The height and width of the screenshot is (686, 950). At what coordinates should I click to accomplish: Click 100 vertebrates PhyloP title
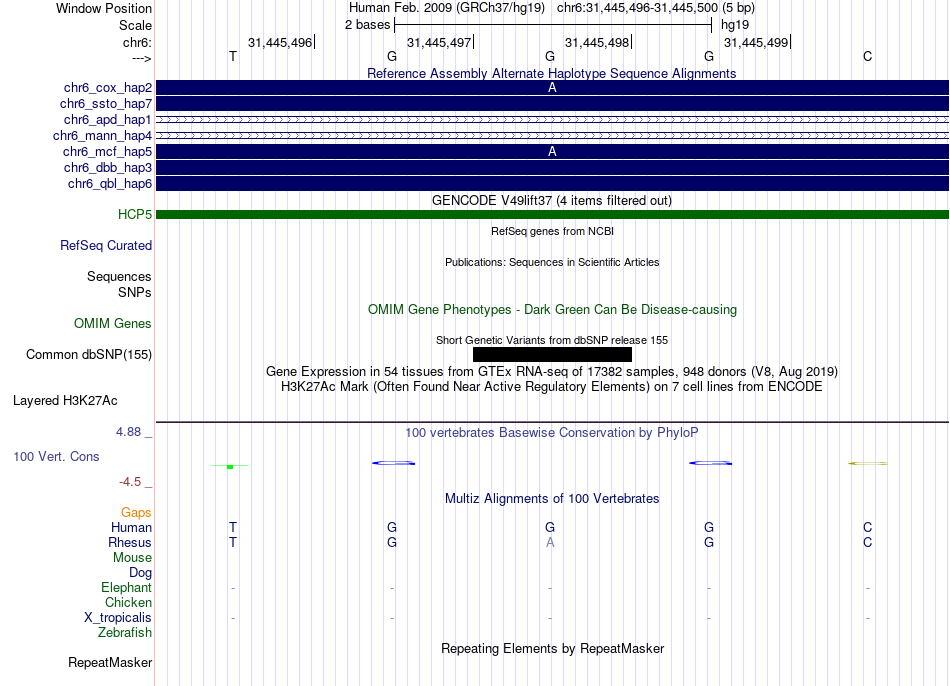pos(552,433)
